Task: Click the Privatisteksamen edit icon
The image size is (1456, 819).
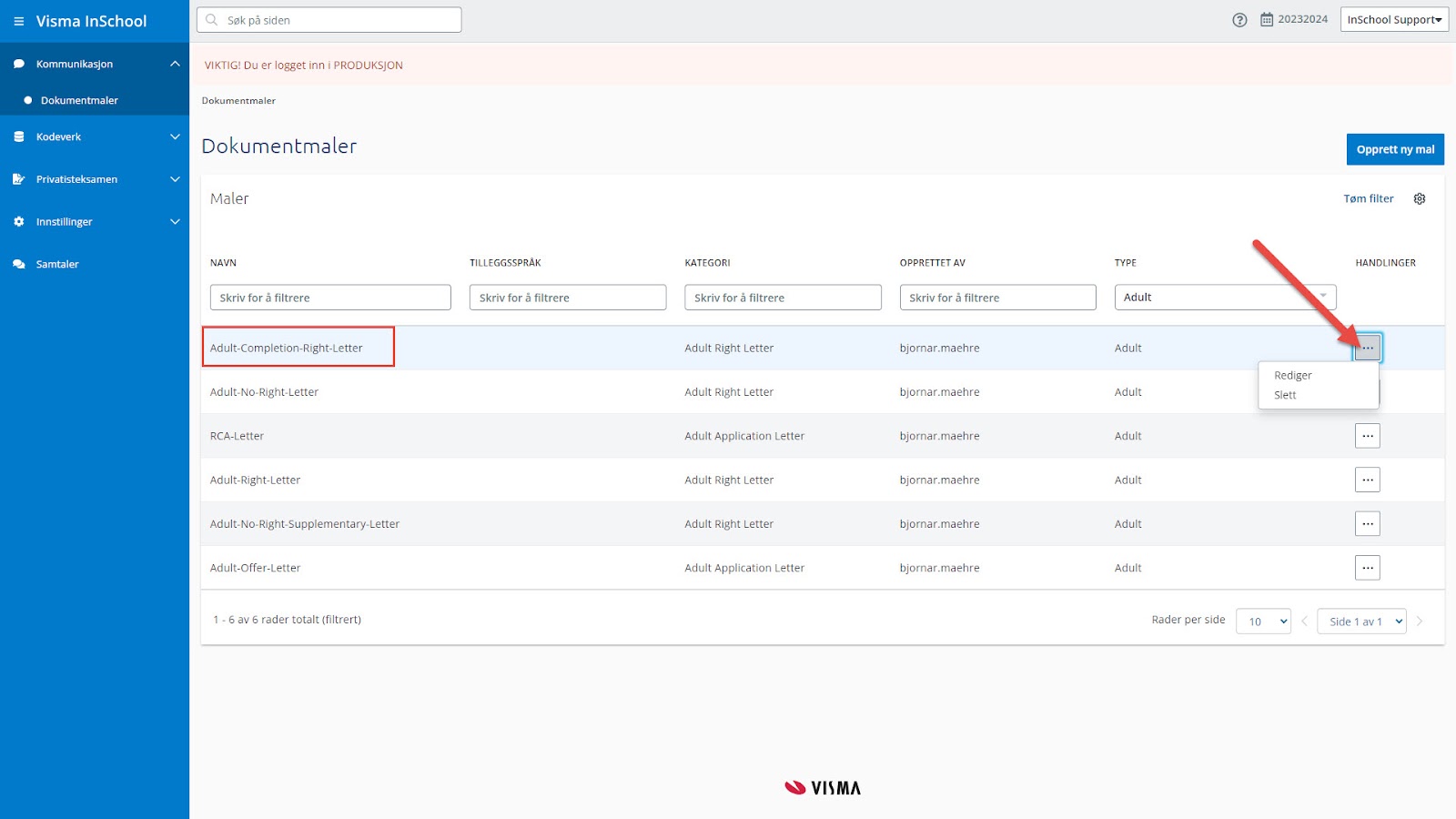Action: point(19,179)
